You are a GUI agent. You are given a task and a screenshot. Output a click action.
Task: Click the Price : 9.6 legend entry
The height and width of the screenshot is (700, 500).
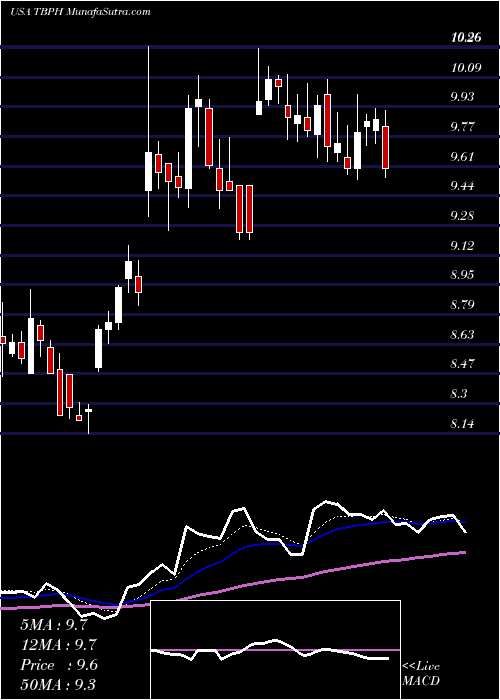pyautogui.click(x=58, y=665)
